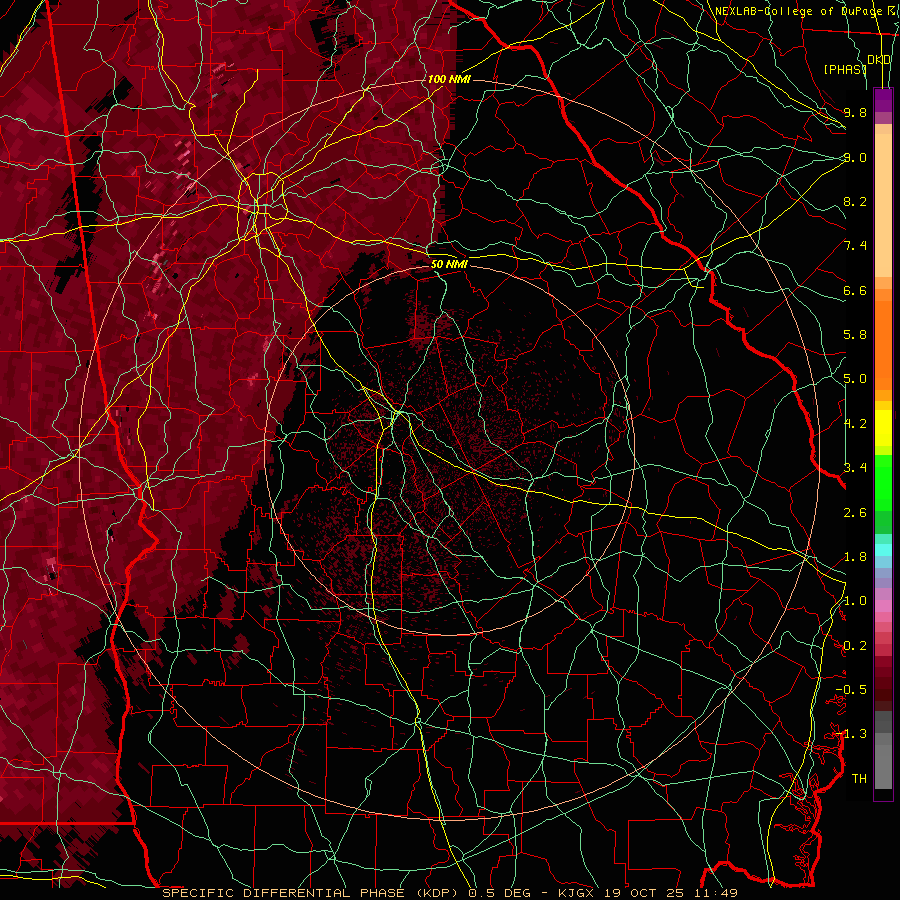Click the 0.5 DEG elevation text
The width and height of the screenshot is (900, 900).
pos(500,893)
